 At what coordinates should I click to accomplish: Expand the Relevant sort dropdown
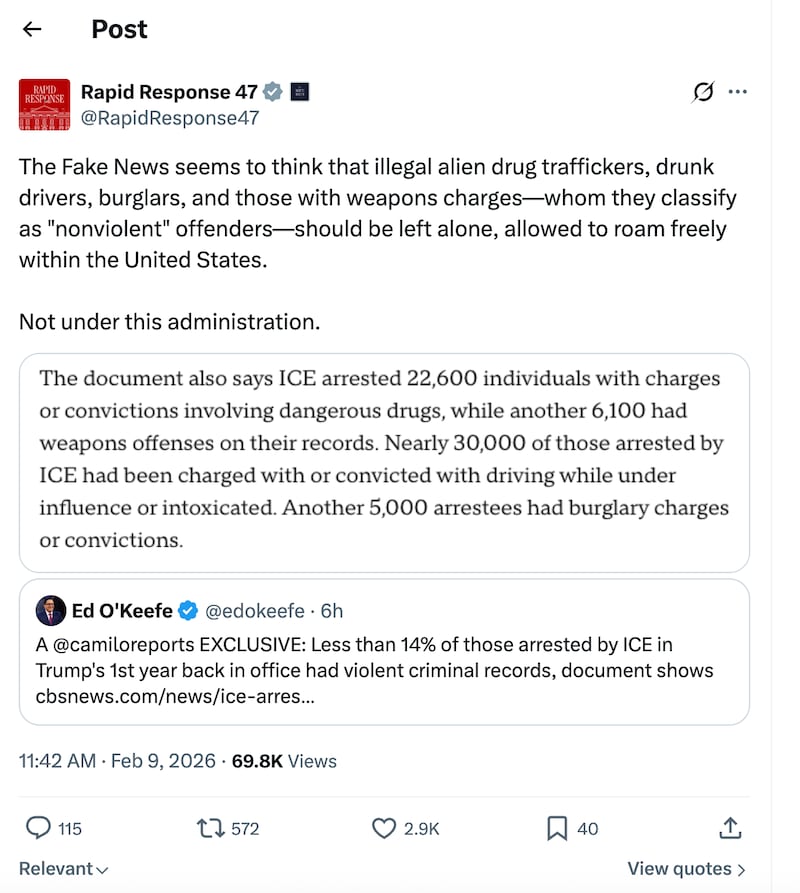(x=64, y=869)
